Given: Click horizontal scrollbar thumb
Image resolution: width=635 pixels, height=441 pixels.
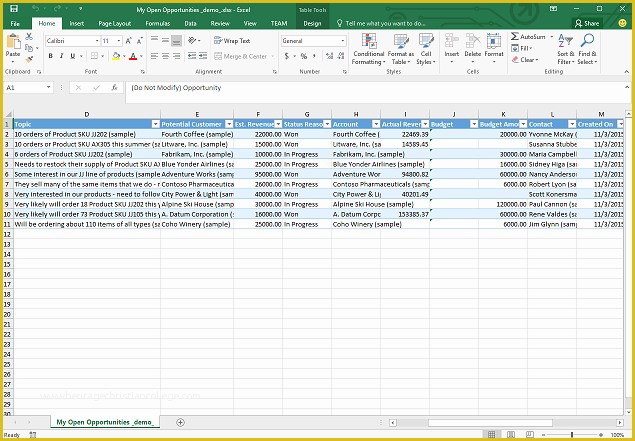Looking at the screenshot, I should 490,423.
